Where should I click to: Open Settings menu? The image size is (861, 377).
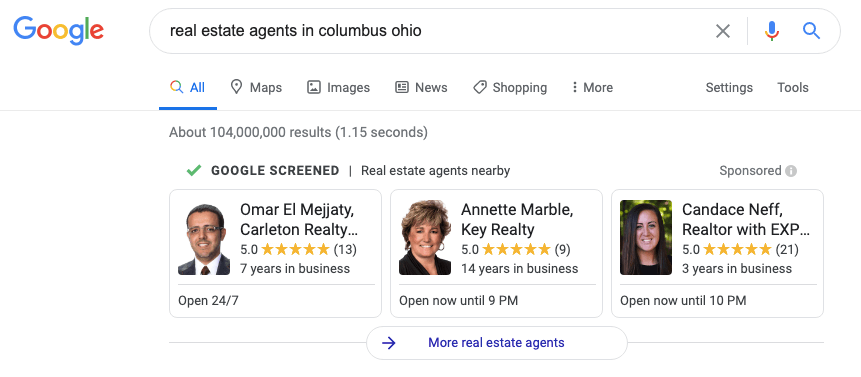(729, 87)
